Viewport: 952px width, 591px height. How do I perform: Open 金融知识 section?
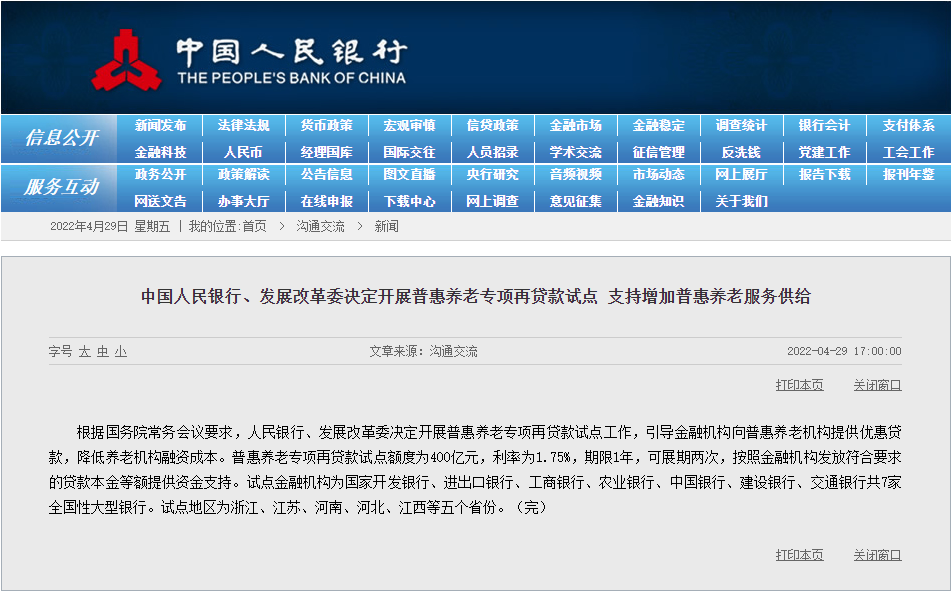tap(659, 202)
